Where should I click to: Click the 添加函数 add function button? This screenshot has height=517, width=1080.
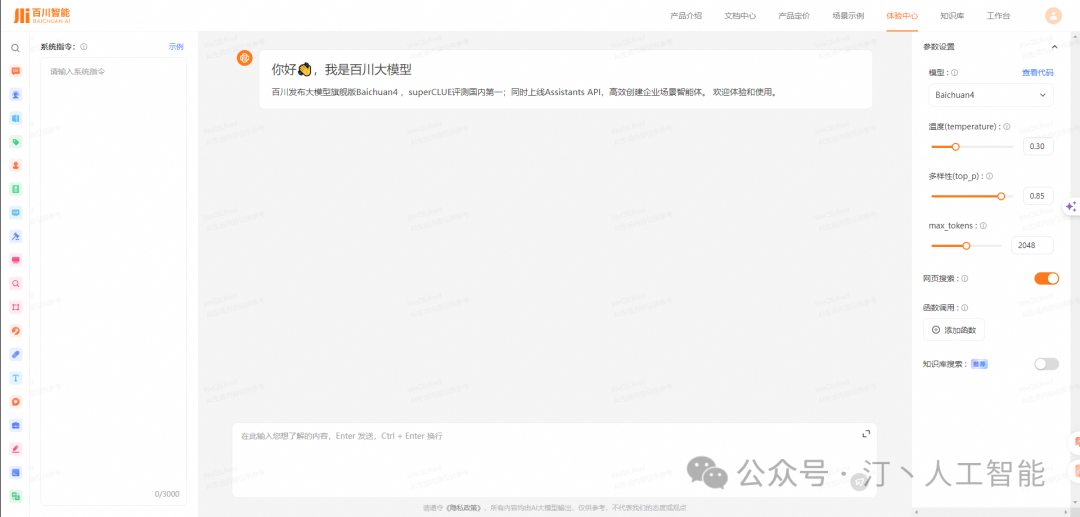point(954,330)
